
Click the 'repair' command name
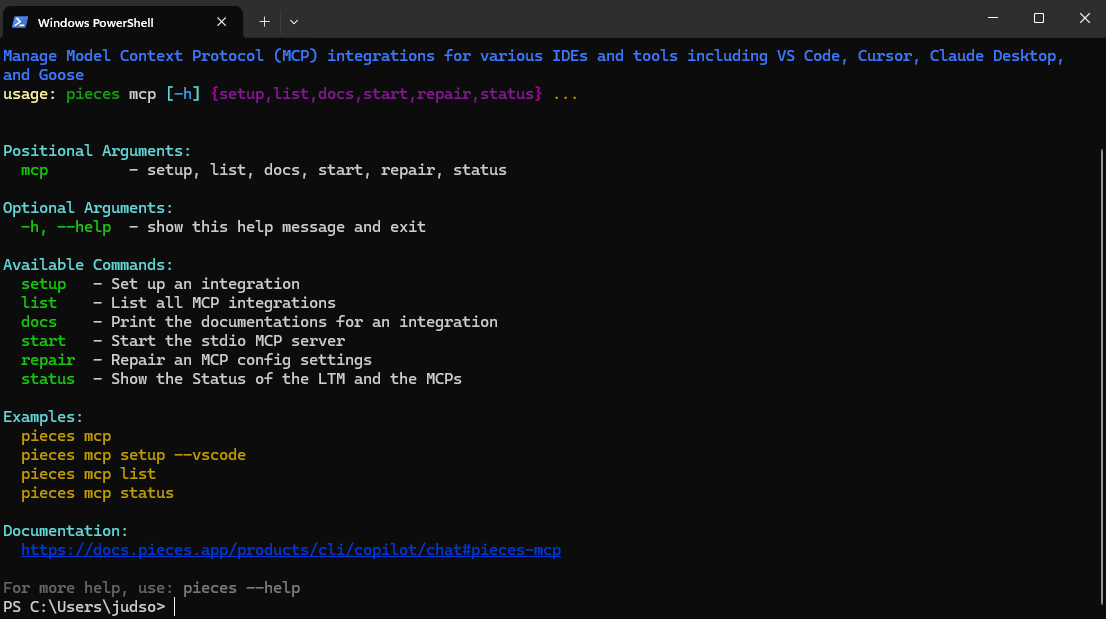coord(48,360)
